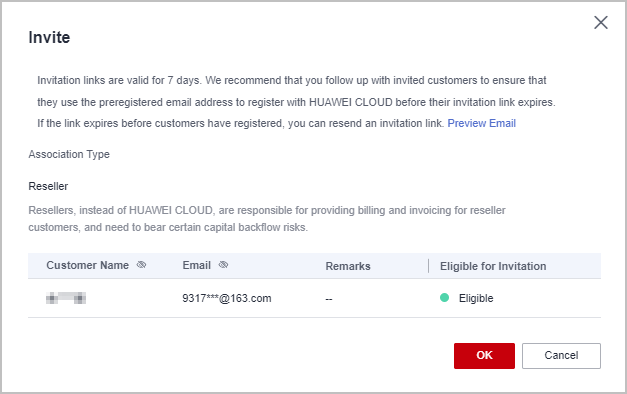
Task: Click the green Eligible status dot
Action: coord(444,298)
